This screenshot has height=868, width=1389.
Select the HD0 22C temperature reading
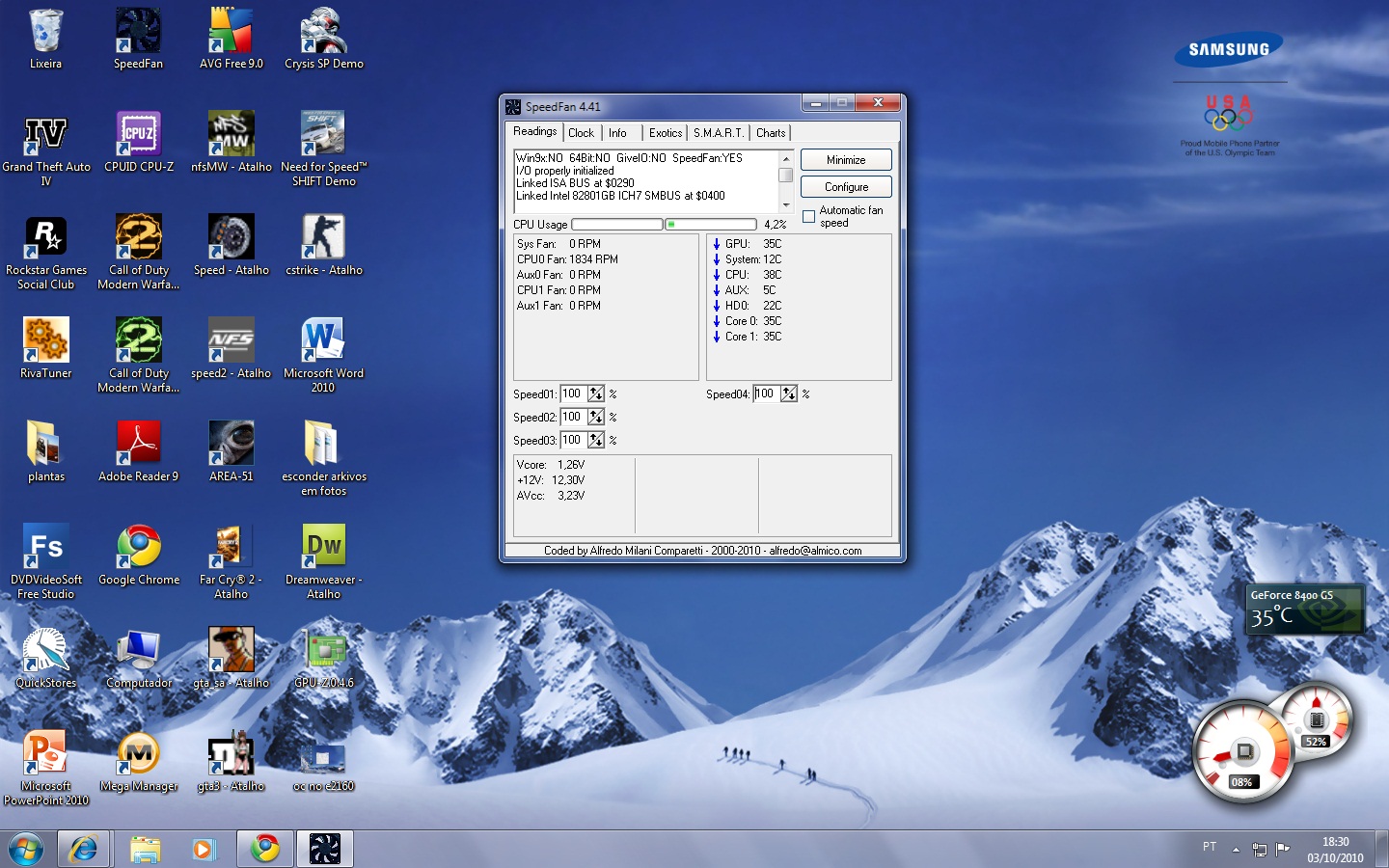point(748,306)
